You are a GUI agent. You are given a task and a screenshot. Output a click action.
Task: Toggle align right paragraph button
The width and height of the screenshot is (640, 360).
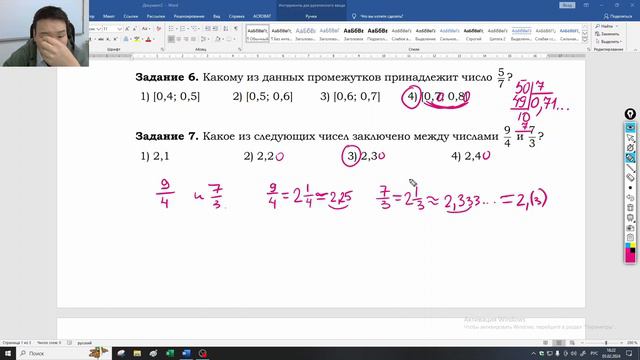(186, 39)
